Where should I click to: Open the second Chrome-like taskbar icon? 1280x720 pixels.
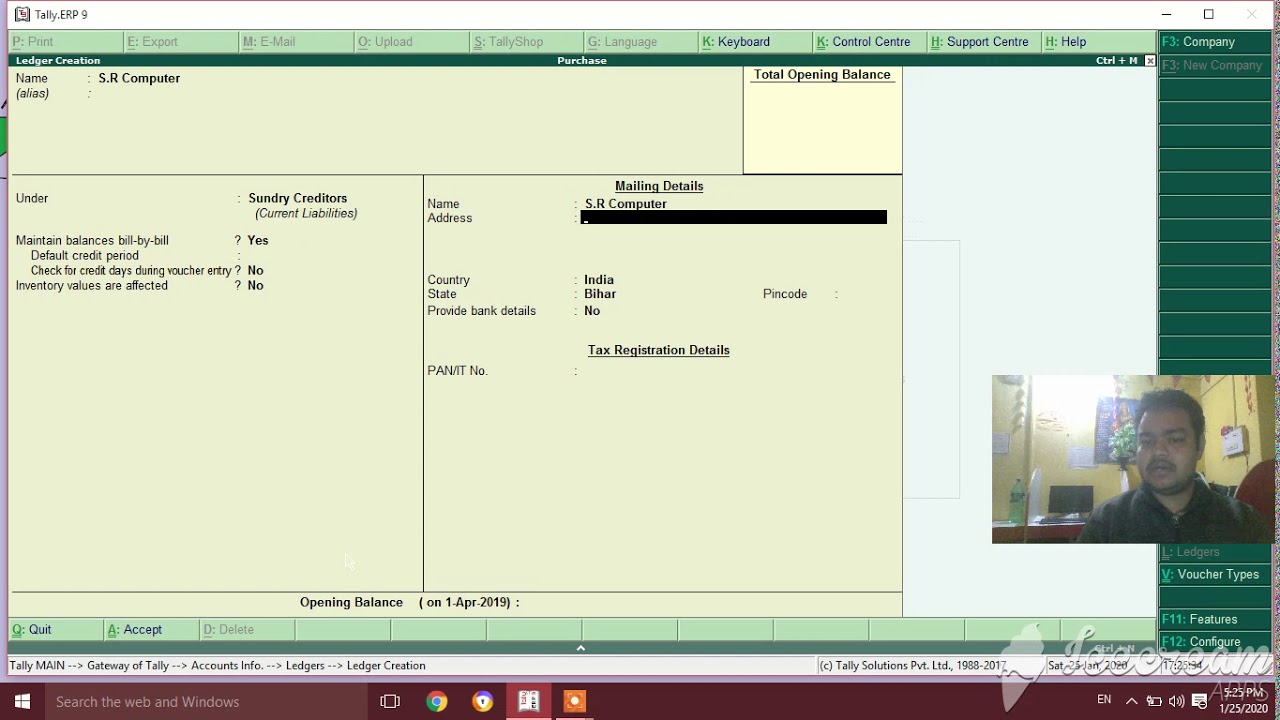[x=483, y=701]
